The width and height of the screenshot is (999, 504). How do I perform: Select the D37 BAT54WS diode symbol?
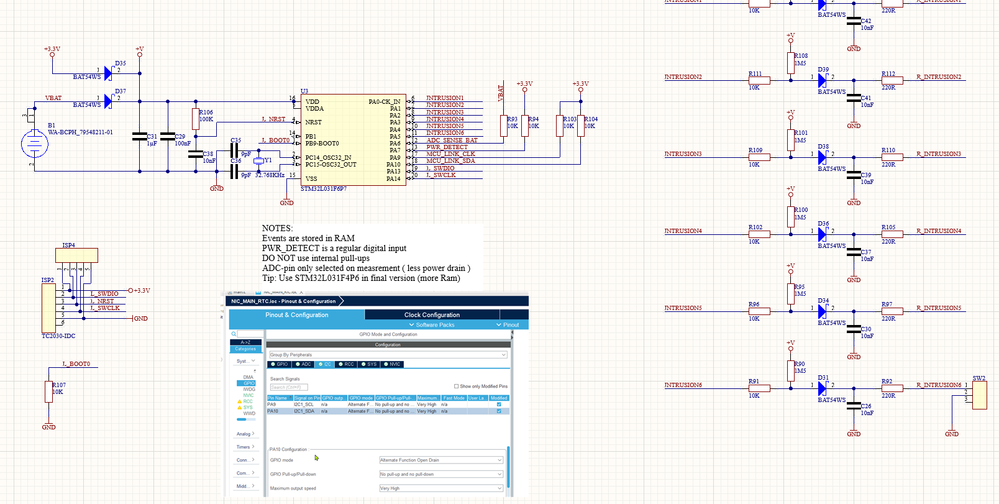point(108,101)
